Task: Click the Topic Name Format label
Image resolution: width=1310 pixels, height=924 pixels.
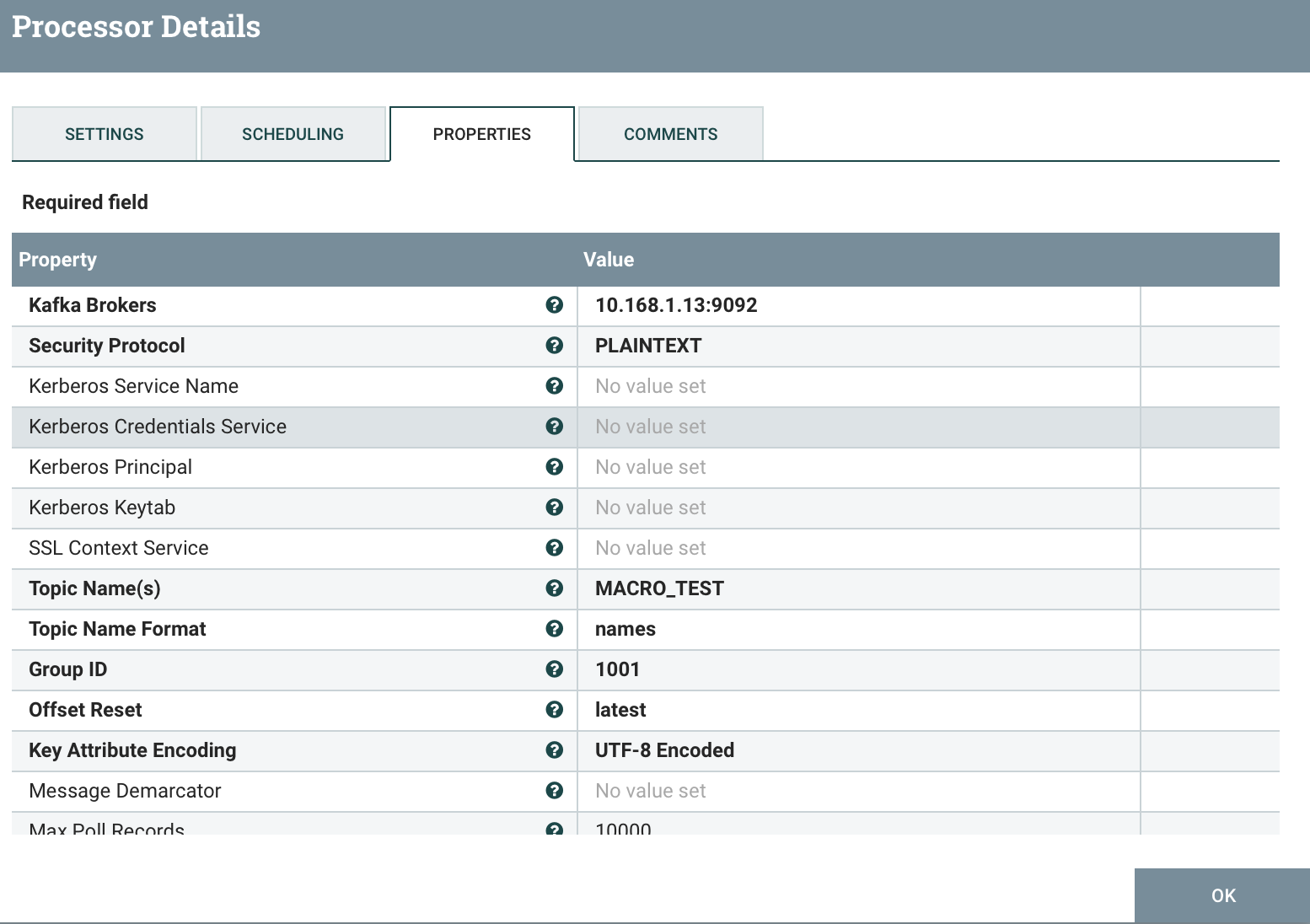Action: click(117, 629)
